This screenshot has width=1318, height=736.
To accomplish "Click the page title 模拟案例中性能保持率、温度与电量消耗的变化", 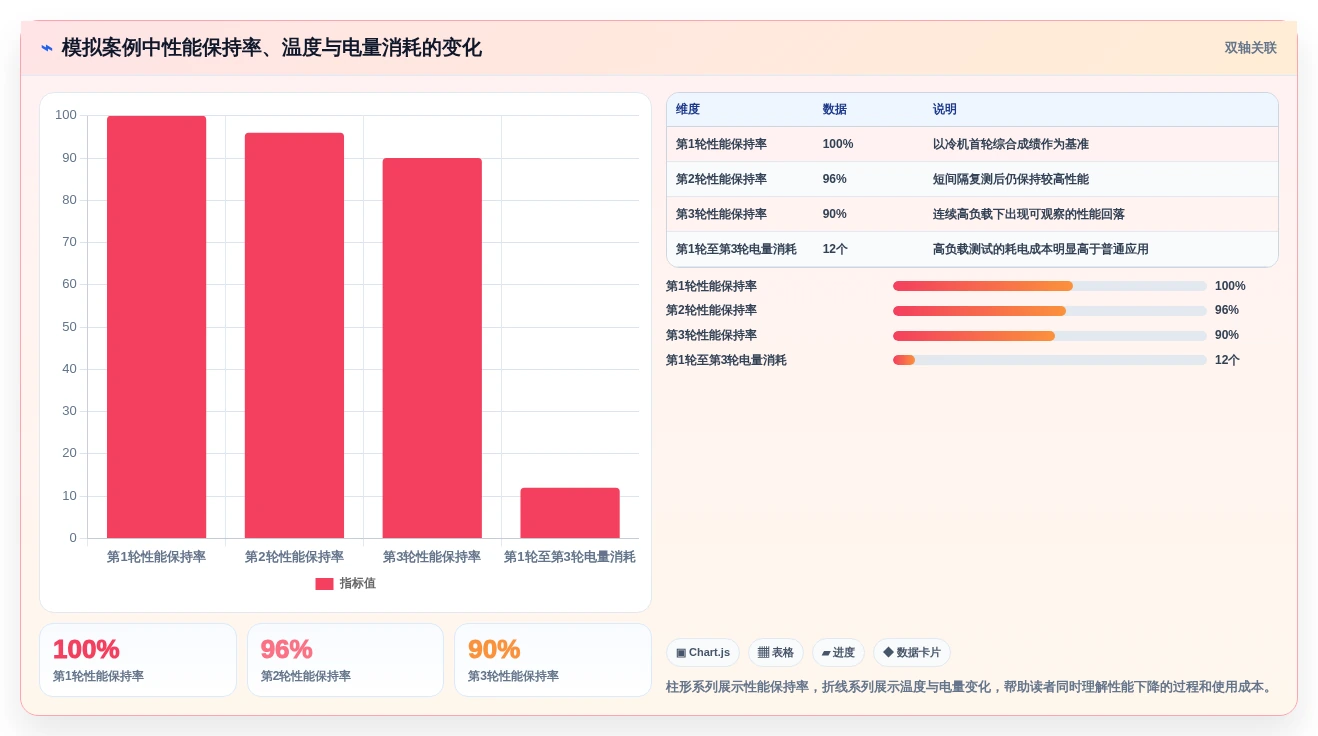I will tap(271, 48).
